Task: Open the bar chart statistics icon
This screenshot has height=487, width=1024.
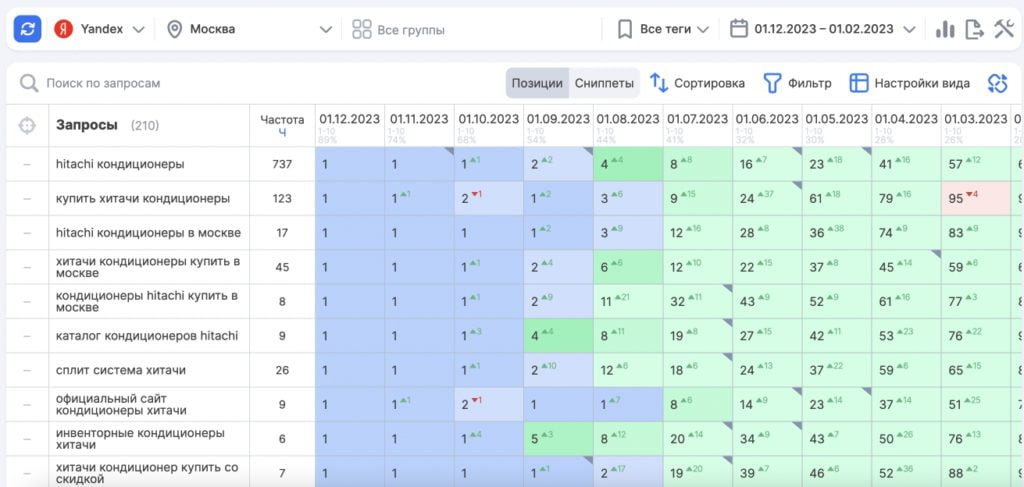Action: [945, 29]
